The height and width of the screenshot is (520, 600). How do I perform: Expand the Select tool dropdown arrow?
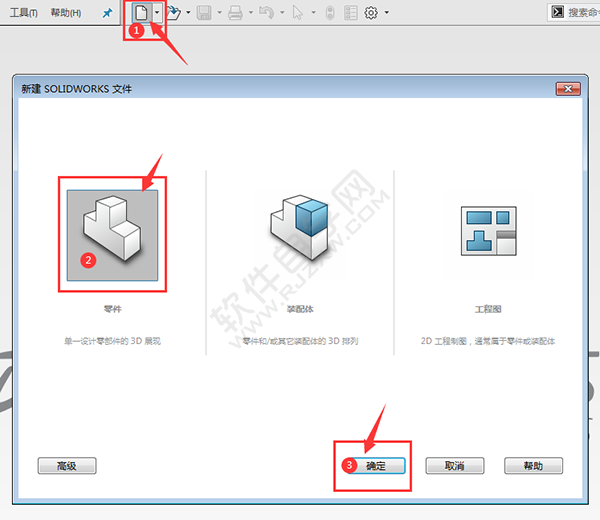314,13
